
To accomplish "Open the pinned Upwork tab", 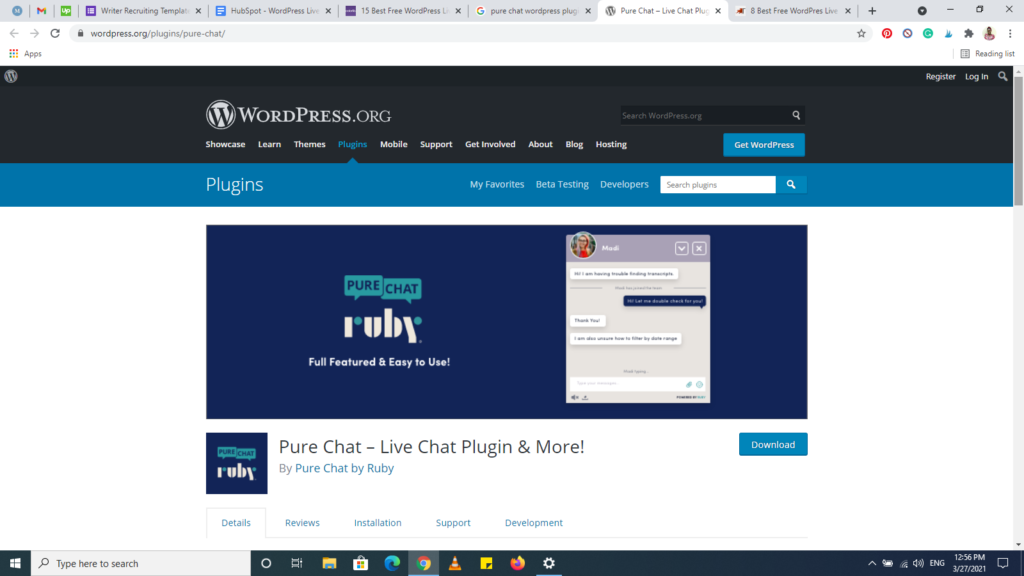I will tap(66, 10).
